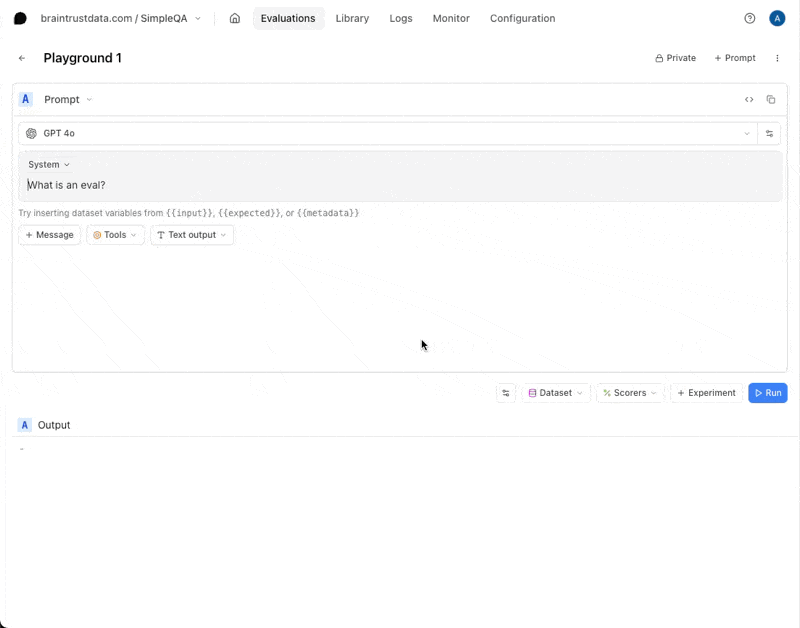Viewport: 800px width, 628px height.
Task: Open the Scorers dropdown
Action: click(x=630, y=393)
